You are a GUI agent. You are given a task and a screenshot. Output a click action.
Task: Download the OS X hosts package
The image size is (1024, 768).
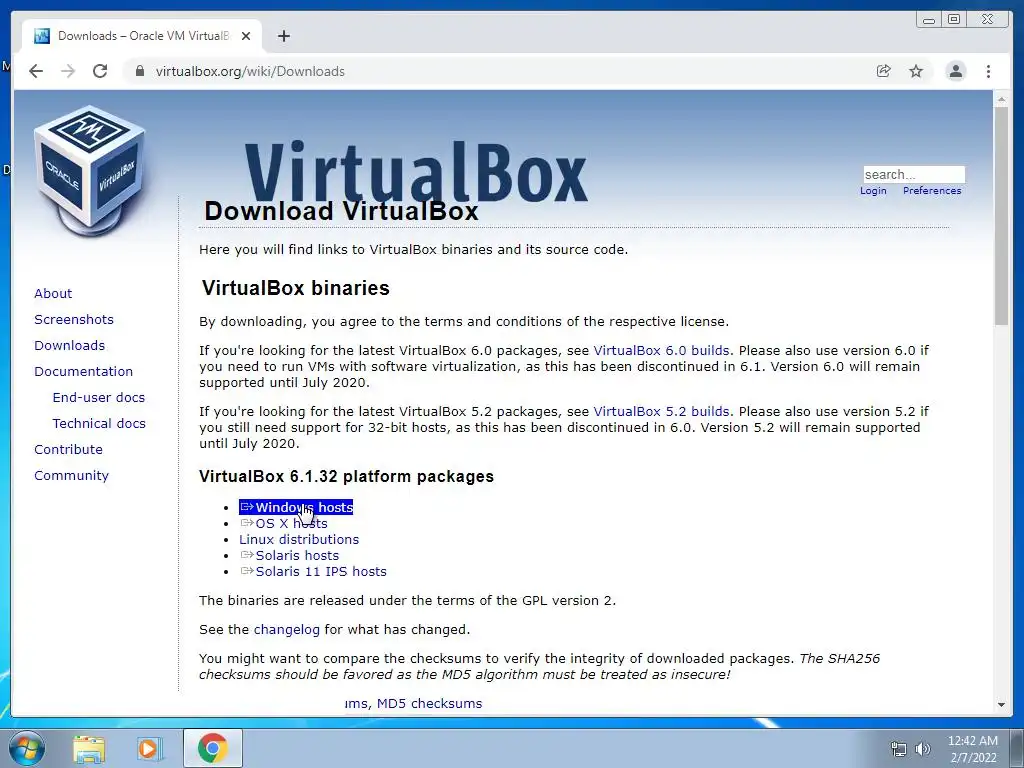pyautogui.click(x=283, y=524)
